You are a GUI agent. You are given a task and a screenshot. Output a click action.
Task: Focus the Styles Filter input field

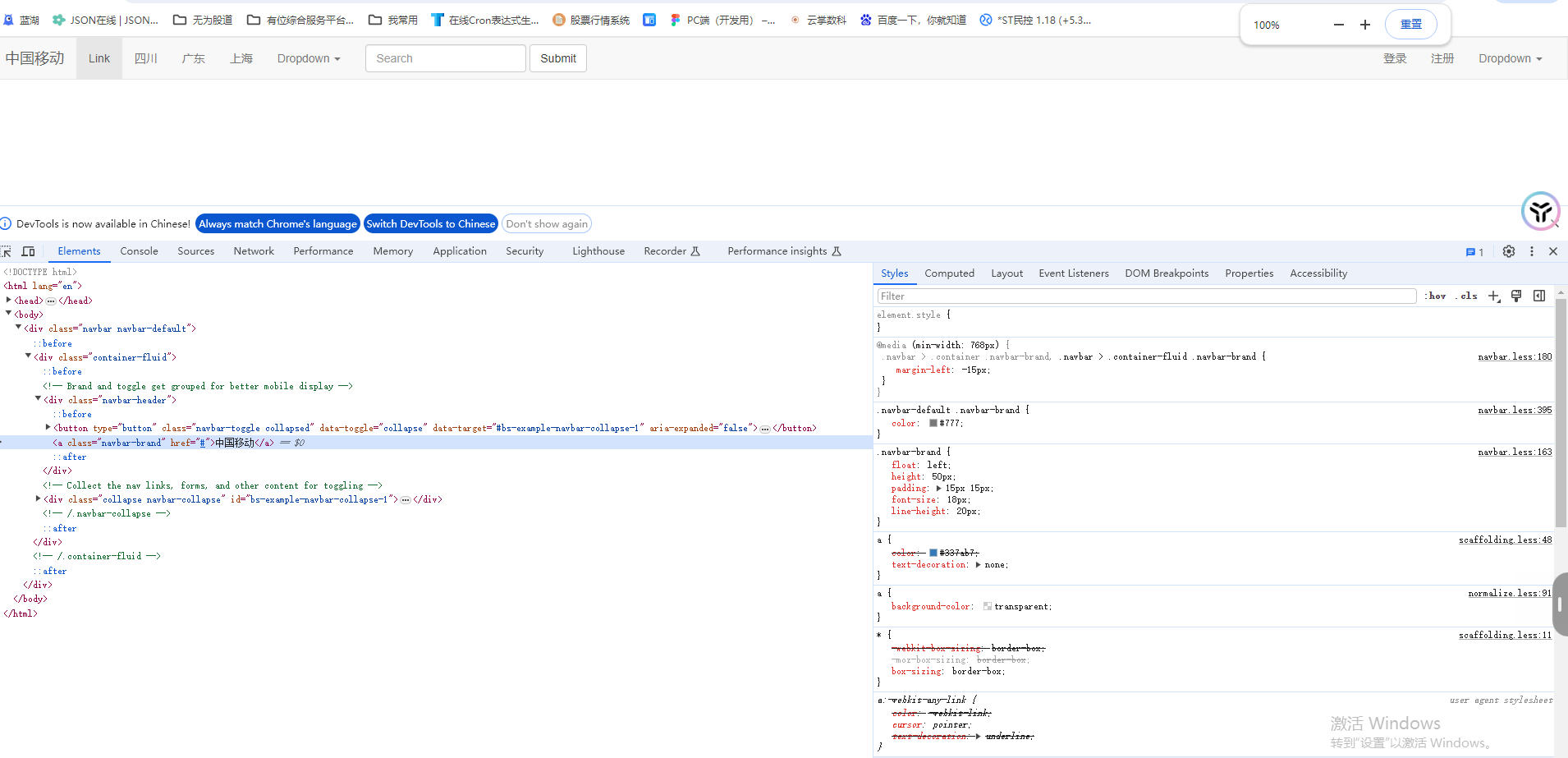[1147, 296]
